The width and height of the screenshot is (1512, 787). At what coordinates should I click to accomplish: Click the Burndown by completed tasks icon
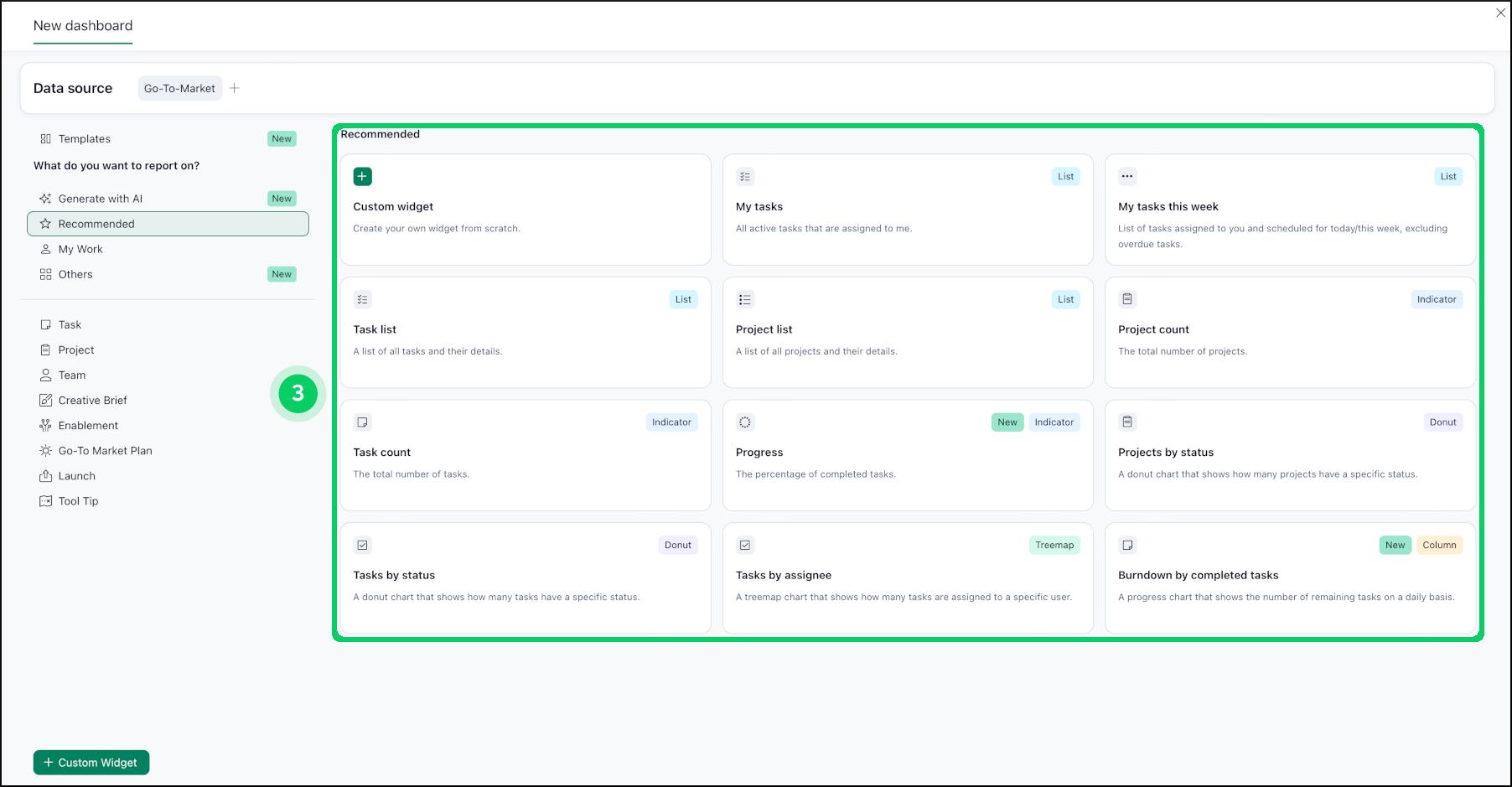[1127, 546]
